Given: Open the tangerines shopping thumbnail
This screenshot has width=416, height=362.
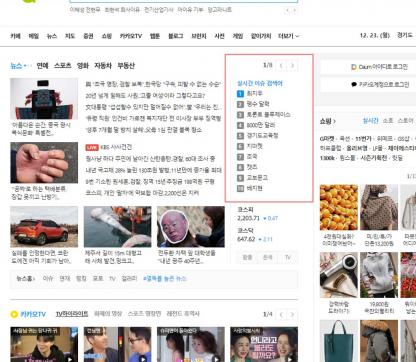Looking at the screenshot, I should [339, 207].
